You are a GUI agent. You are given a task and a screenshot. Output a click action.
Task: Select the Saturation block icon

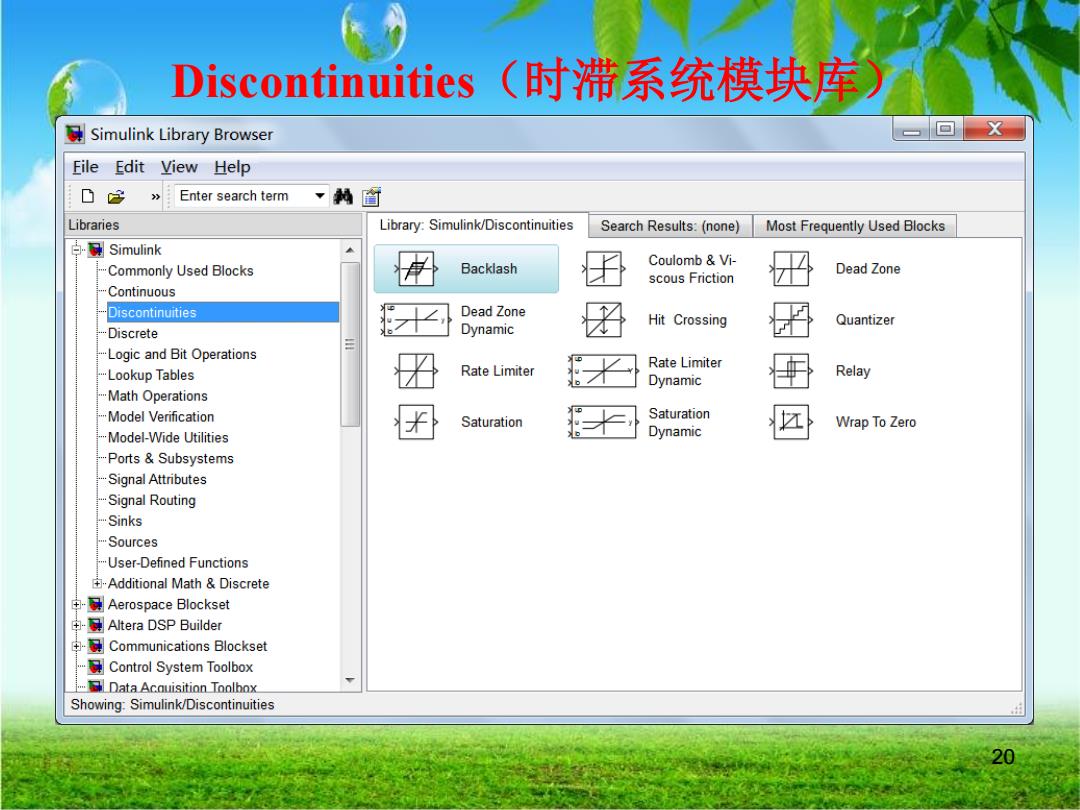point(417,422)
